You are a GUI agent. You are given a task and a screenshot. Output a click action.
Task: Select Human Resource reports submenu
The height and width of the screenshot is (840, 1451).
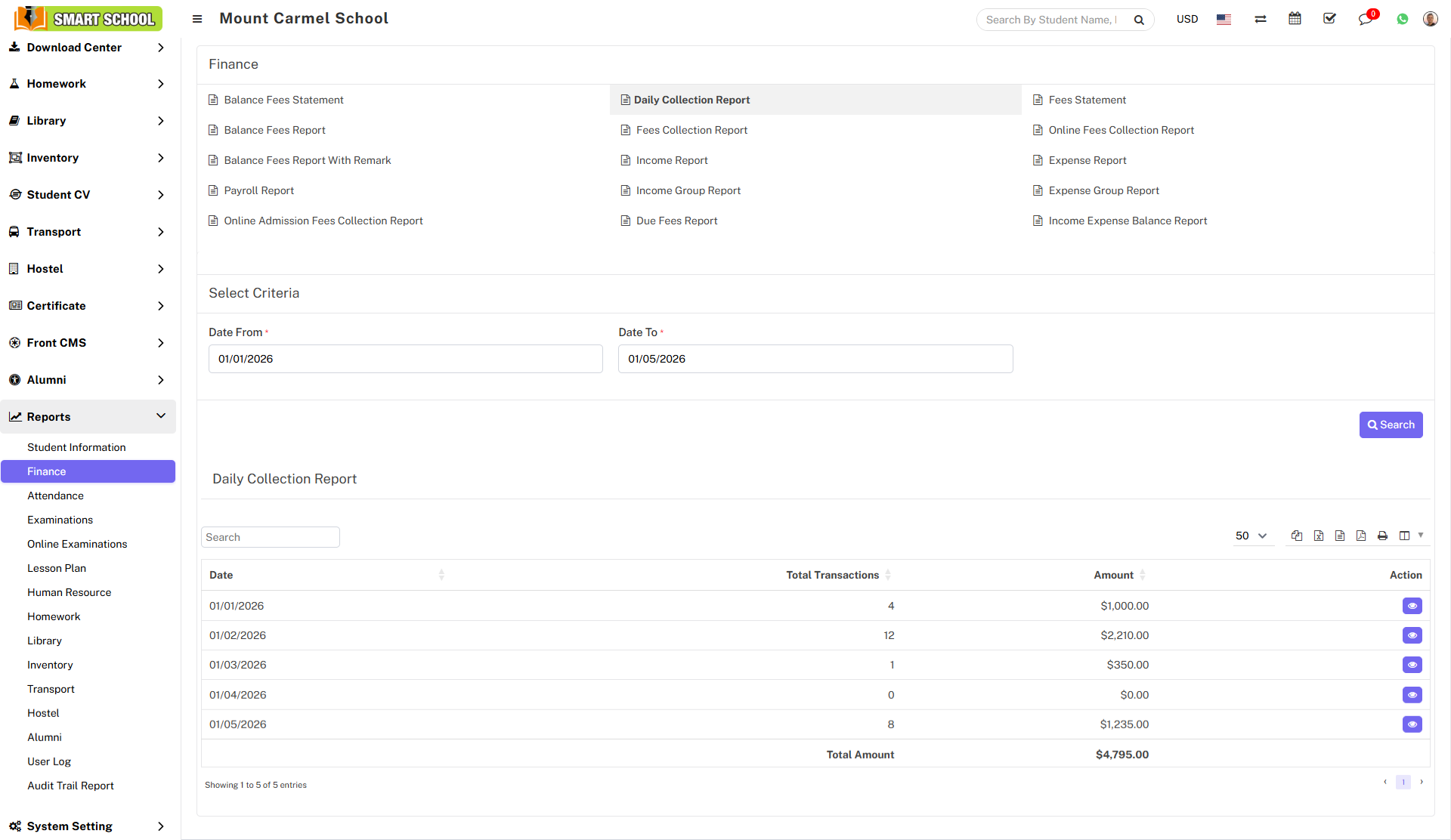pyautogui.click(x=69, y=592)
